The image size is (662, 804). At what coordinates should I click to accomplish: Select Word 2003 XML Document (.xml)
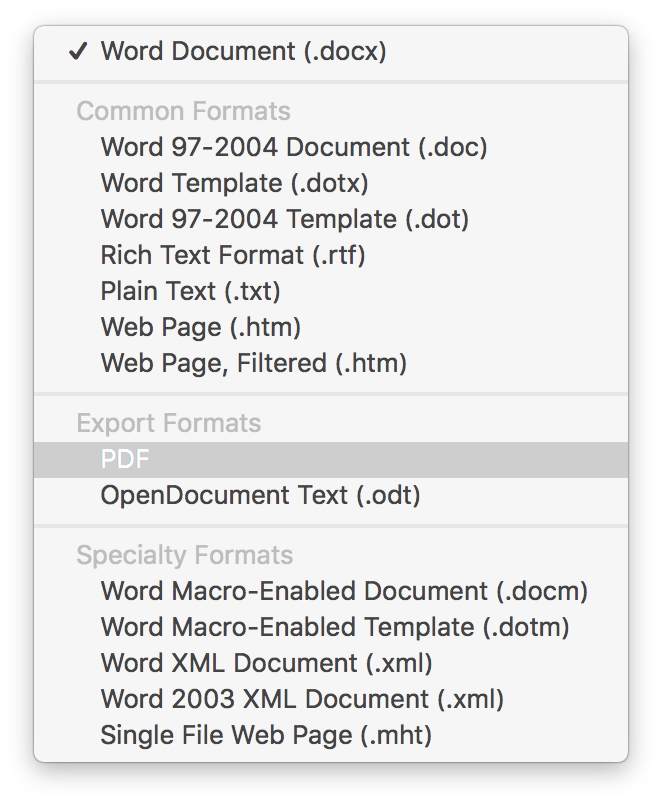[x=331, y=698]
